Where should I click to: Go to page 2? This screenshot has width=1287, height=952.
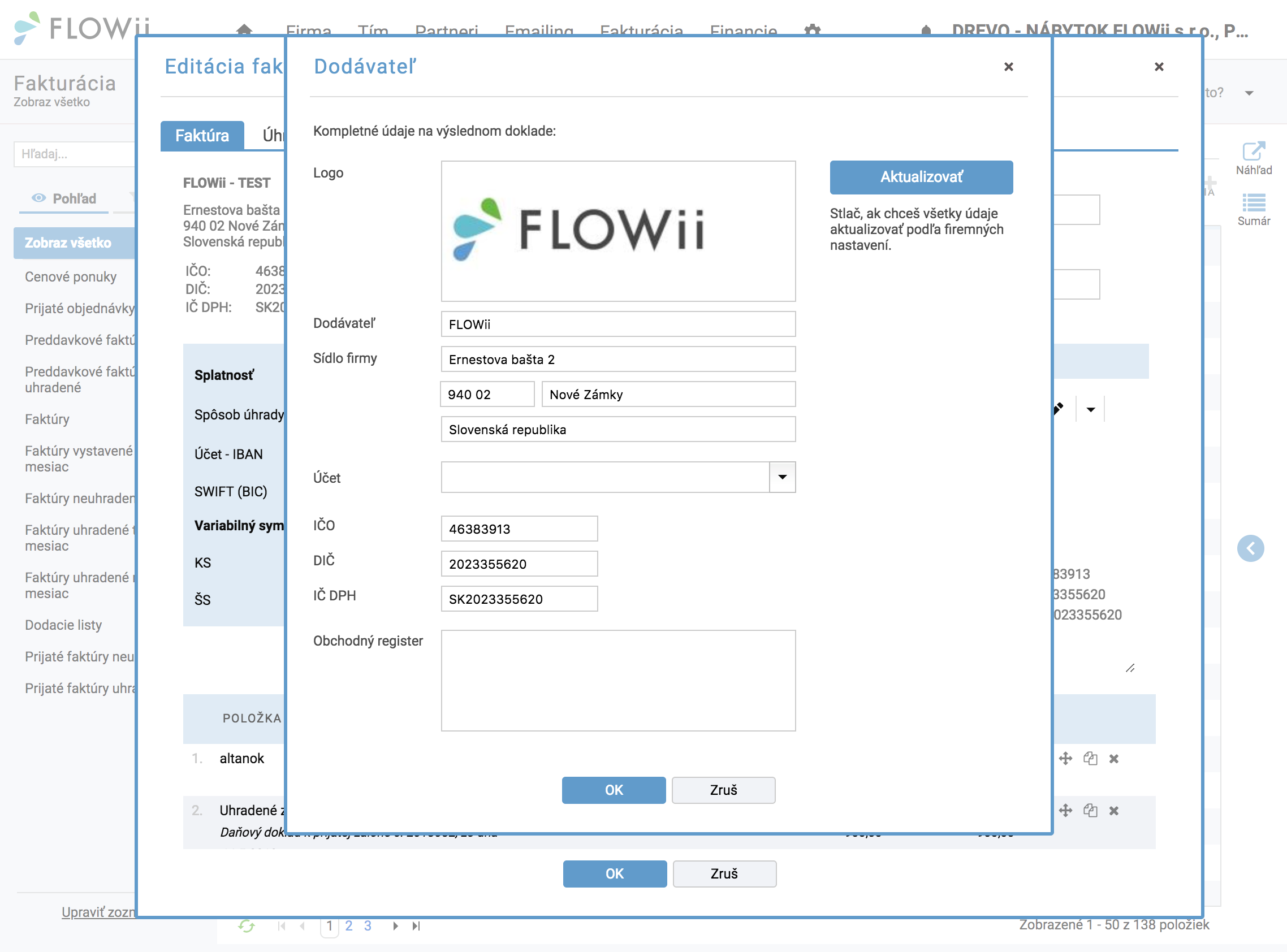pyautogui.click(x=349, y=926)
